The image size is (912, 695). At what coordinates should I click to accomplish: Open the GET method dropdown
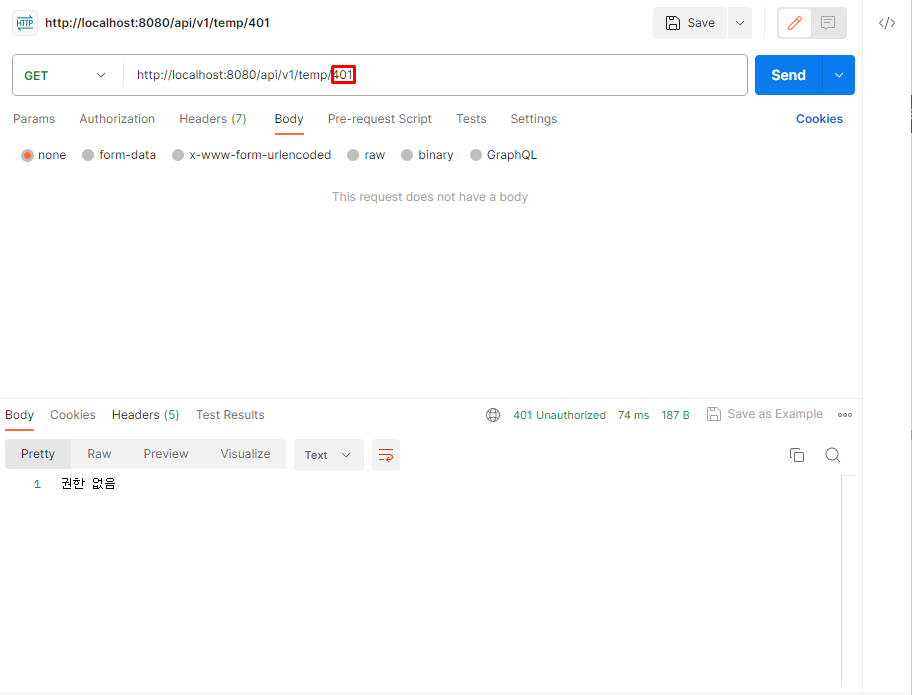tap(65, 76)
